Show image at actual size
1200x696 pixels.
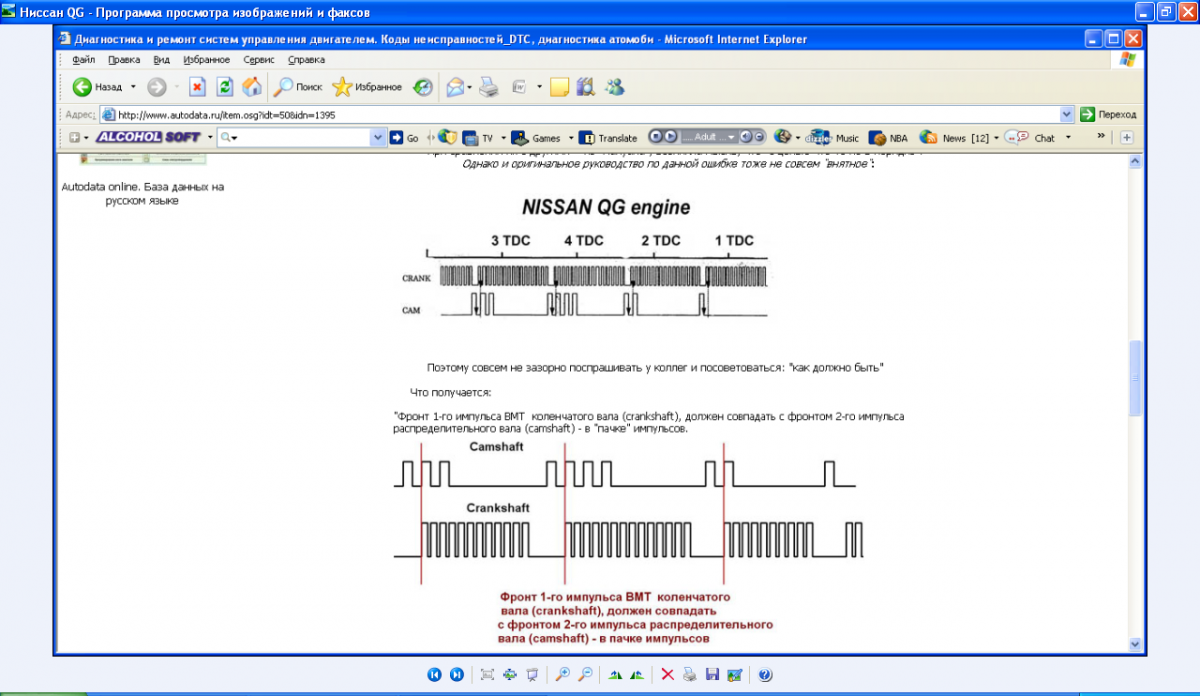pyautogui.click(x=509, y=675)
